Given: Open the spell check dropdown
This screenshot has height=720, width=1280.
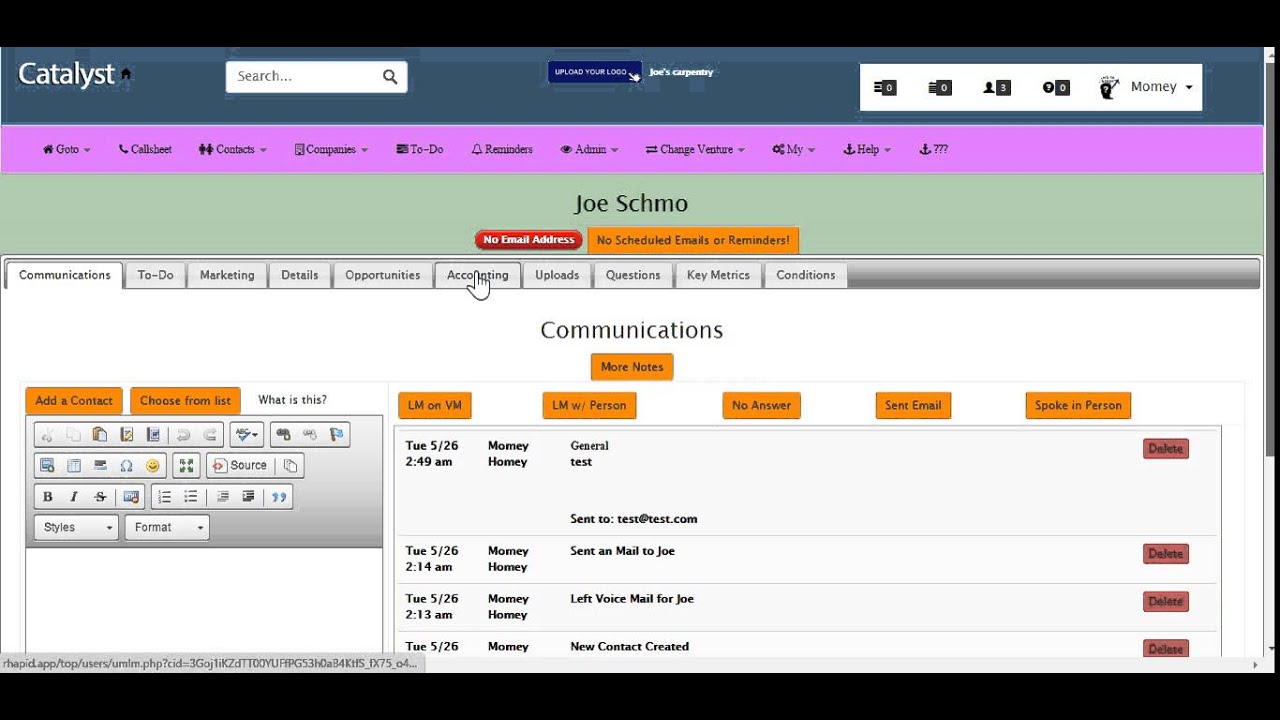Looking at the screenshot, I should click(x=246, y=435).
